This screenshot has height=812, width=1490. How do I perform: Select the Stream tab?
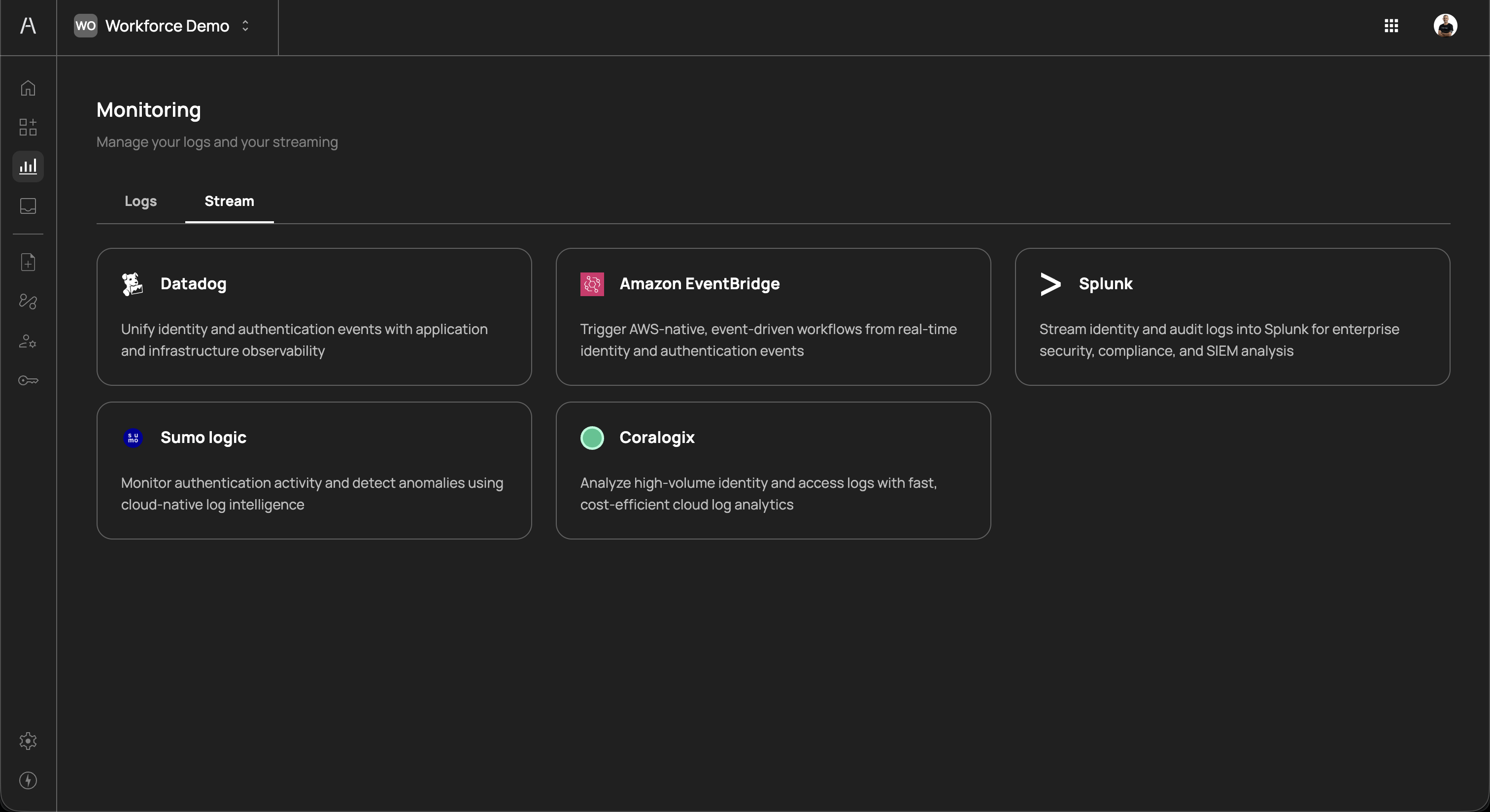(229, 201)
